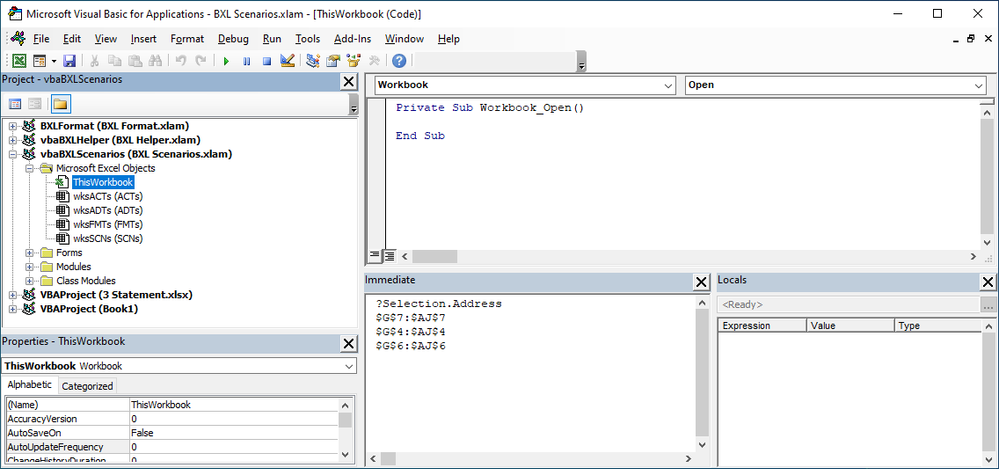Click the Undo arrow icon
This screenshot has width=999, height=469.
pos(181,61)
